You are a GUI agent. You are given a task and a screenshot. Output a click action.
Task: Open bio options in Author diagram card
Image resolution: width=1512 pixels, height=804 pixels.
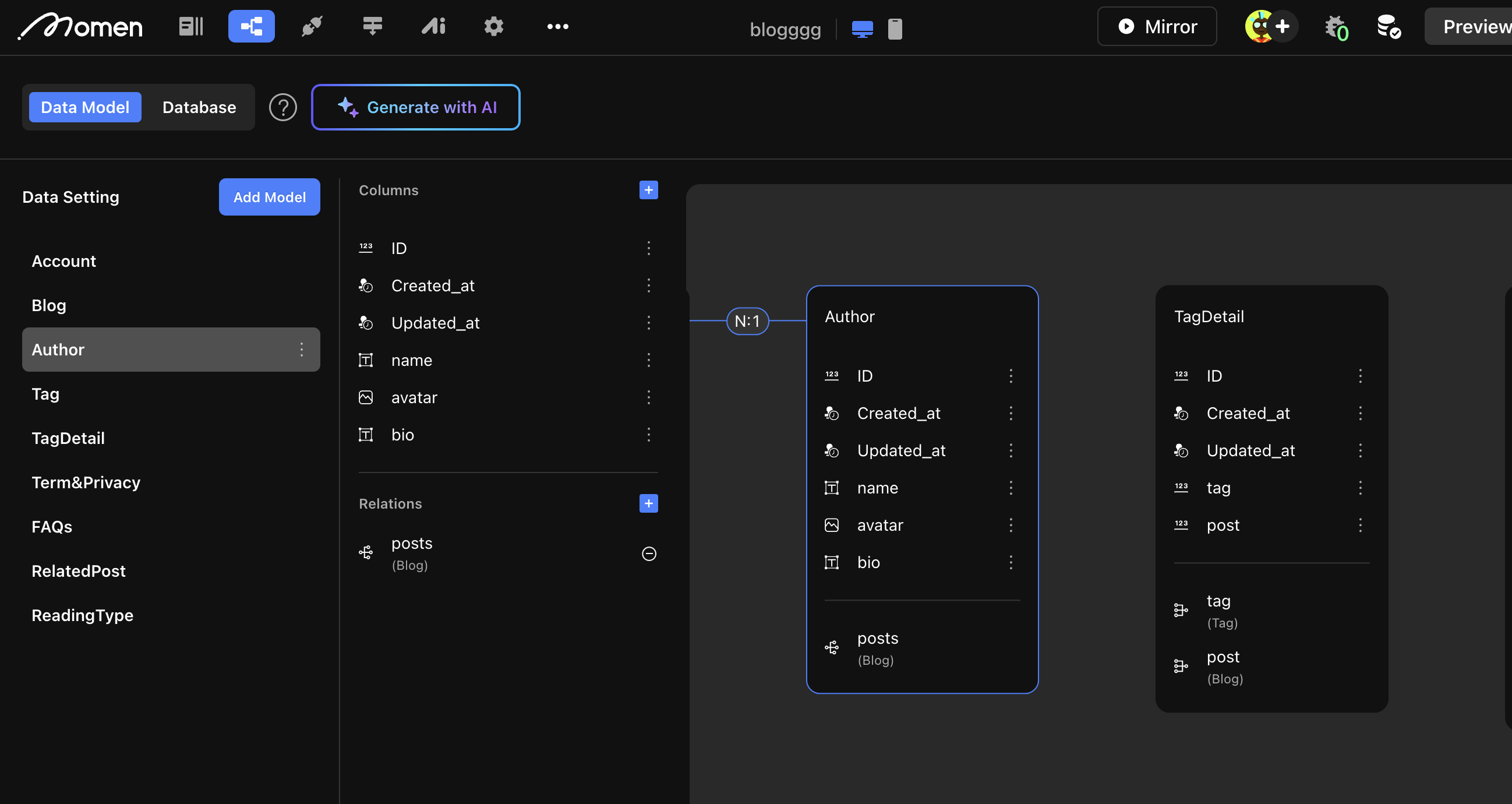click(1011, 563)
